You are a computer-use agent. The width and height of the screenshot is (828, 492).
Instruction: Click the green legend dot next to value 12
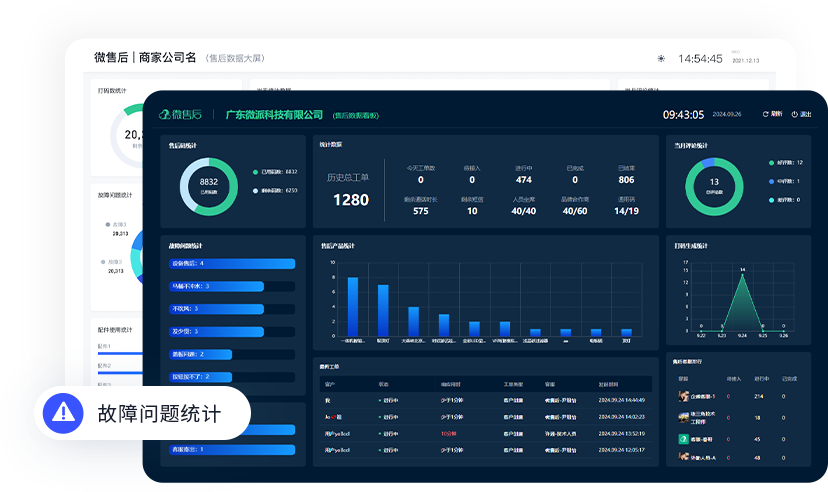[x=771, y=163]
